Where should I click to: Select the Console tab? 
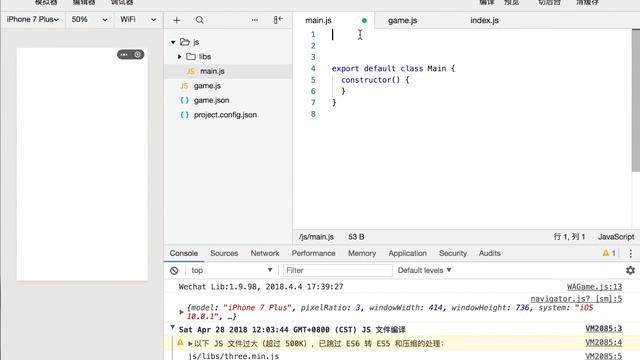tap(184, 253)
